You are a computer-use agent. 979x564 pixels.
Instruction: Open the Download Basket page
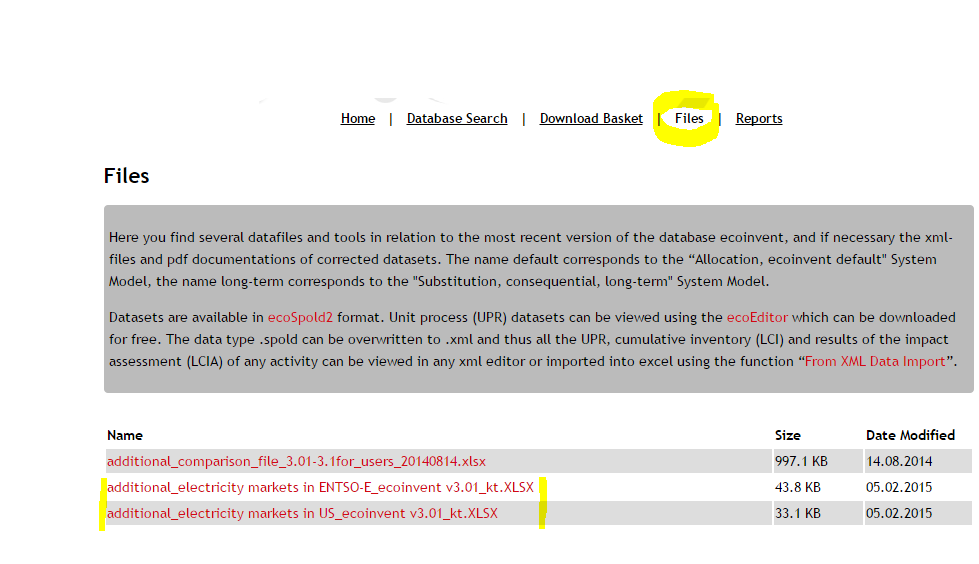pyautogui.click(x=591, y=118)
